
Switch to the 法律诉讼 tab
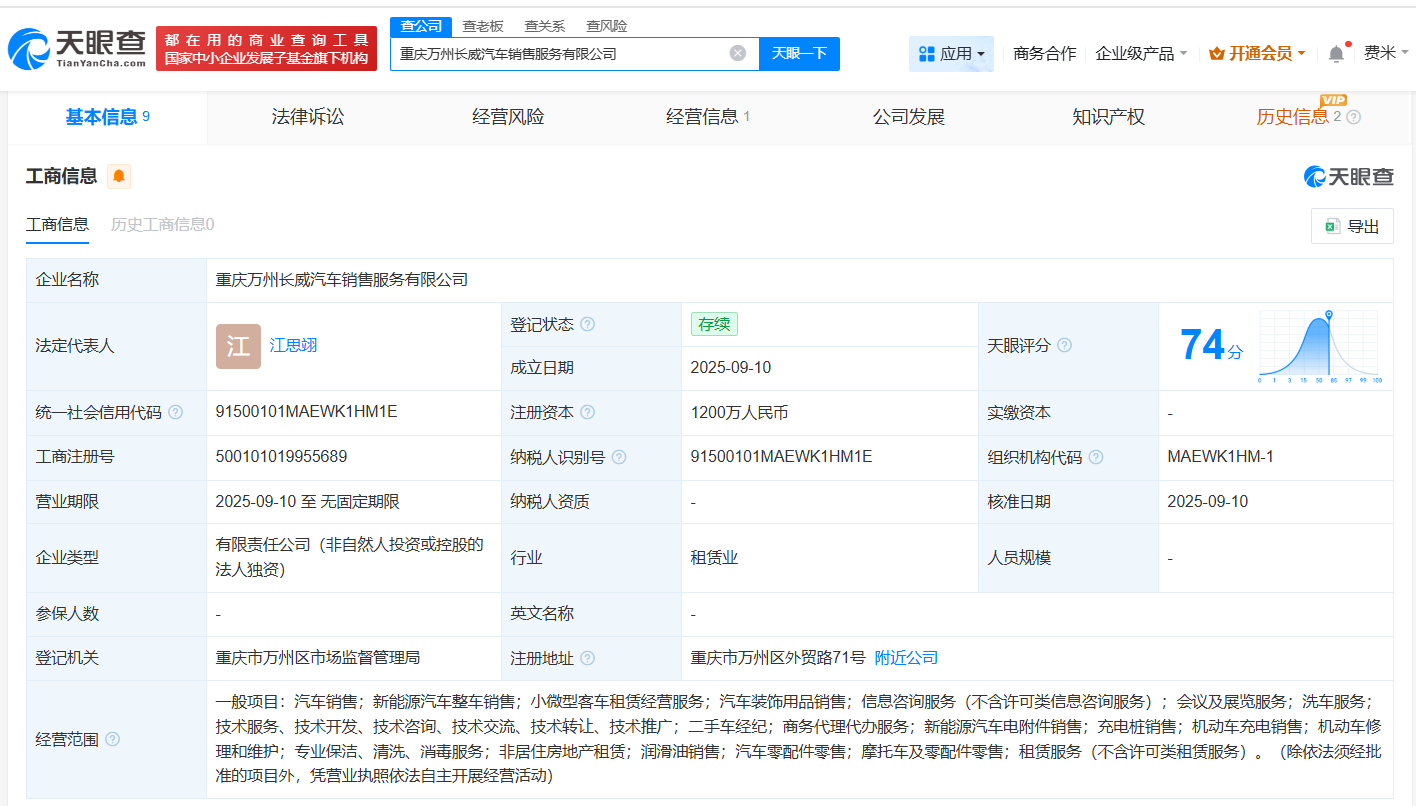tap(306, 117)
